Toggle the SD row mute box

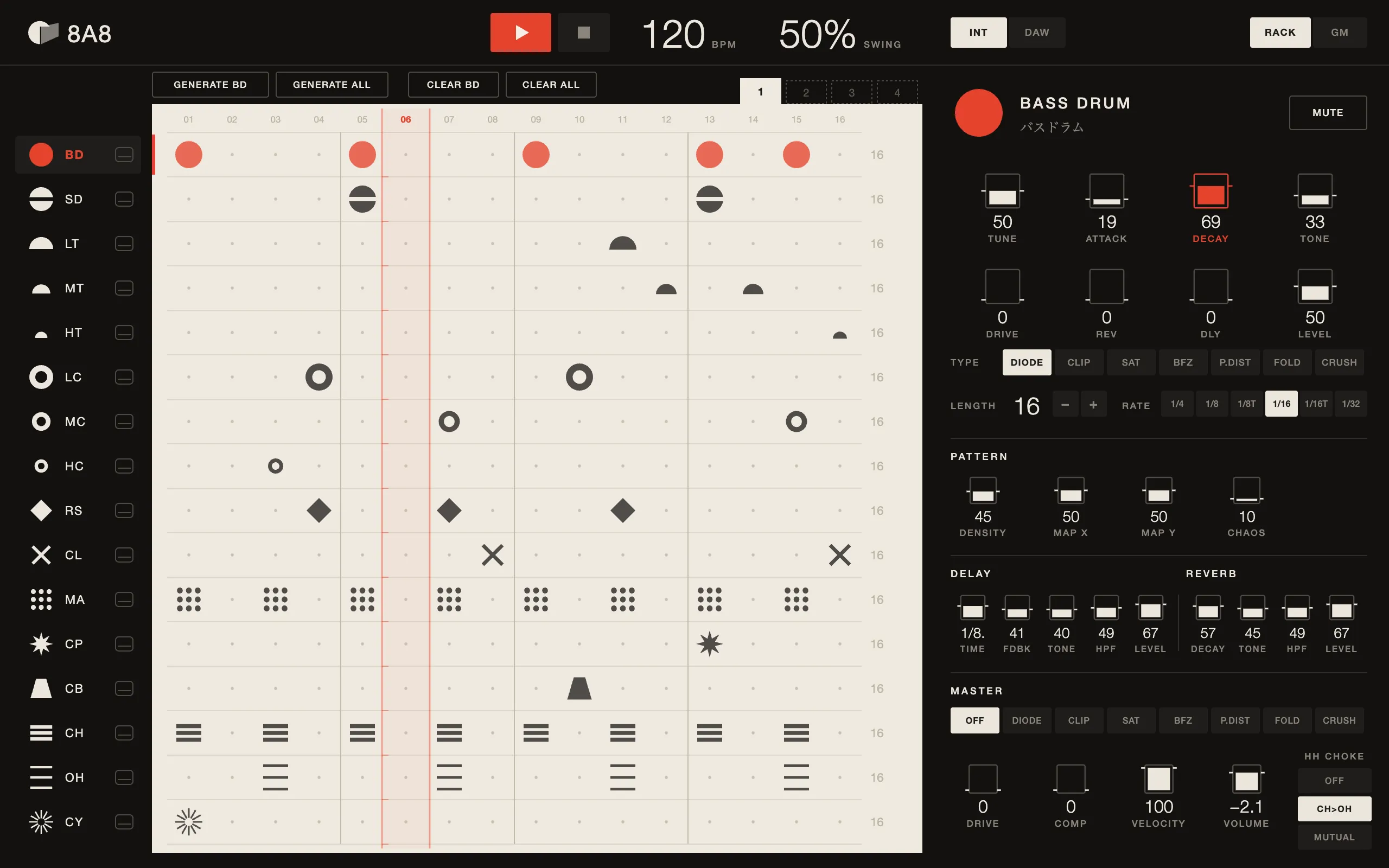tap(124, 199)
